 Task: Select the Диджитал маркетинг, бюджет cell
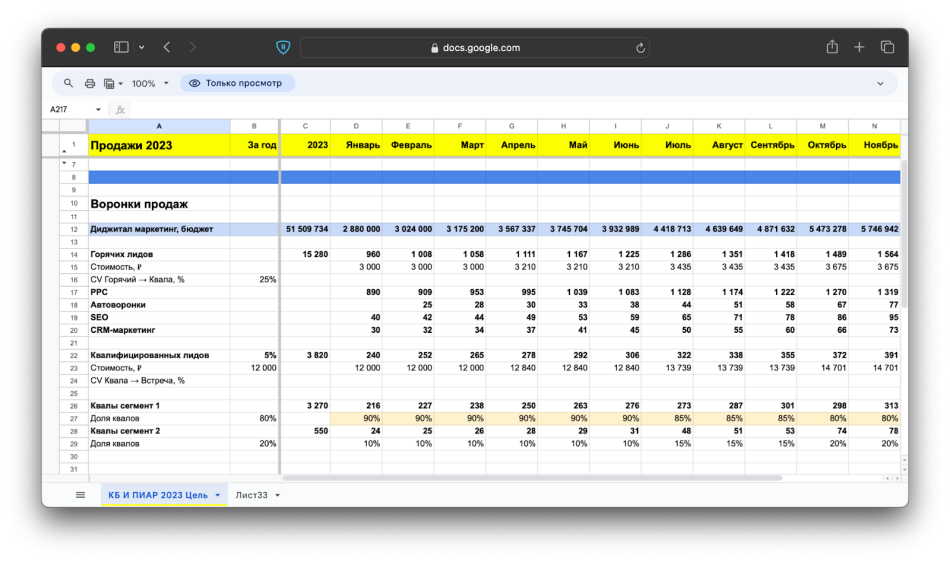159,229
